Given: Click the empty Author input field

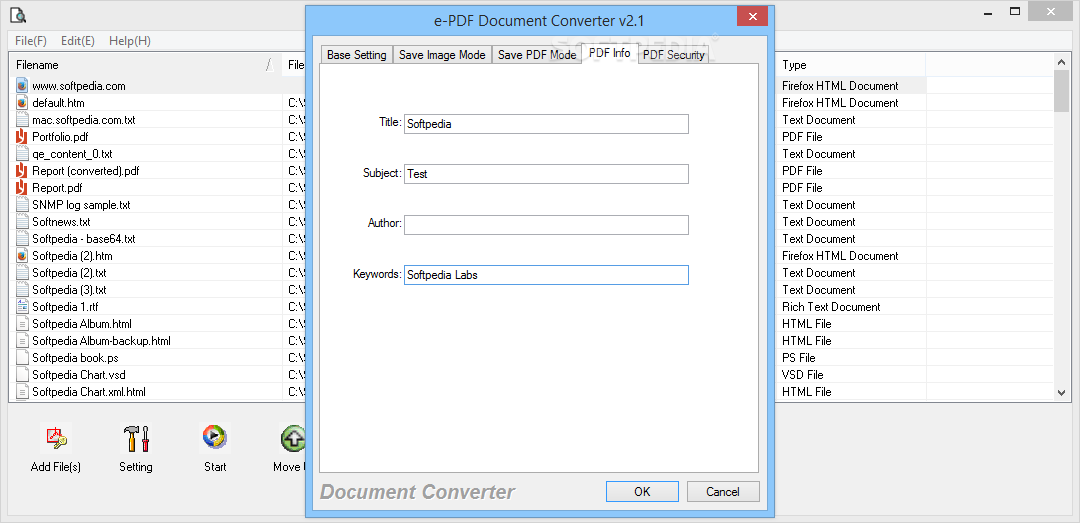Looking at the screenshot, I should point(546,225).
